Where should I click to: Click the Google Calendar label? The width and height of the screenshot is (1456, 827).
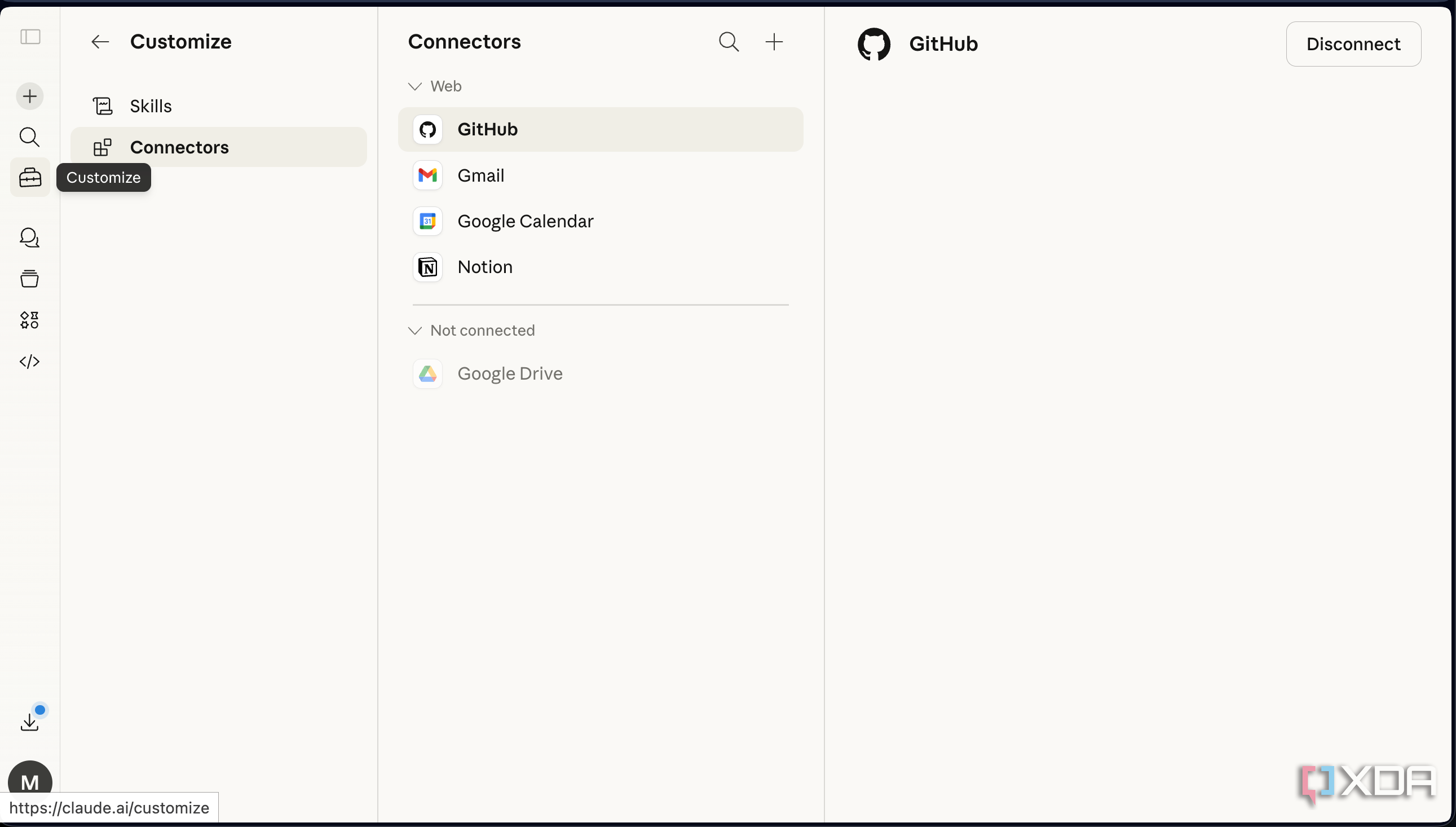[526, 221]
